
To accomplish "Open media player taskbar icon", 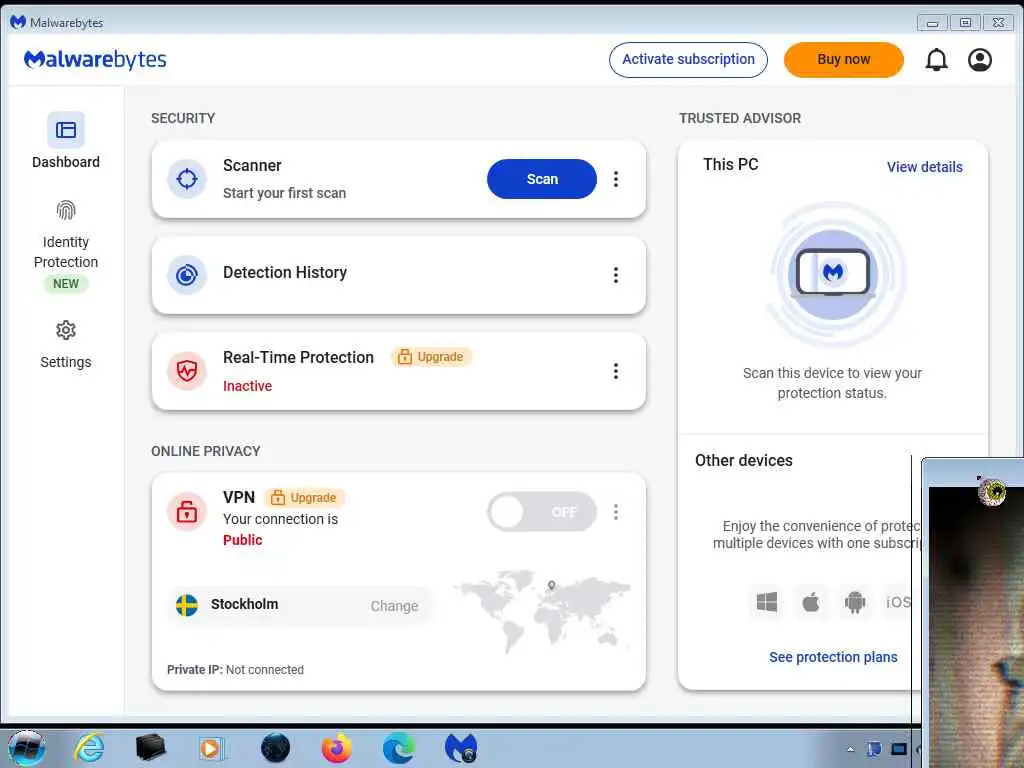I will click(x=211, y=748).
